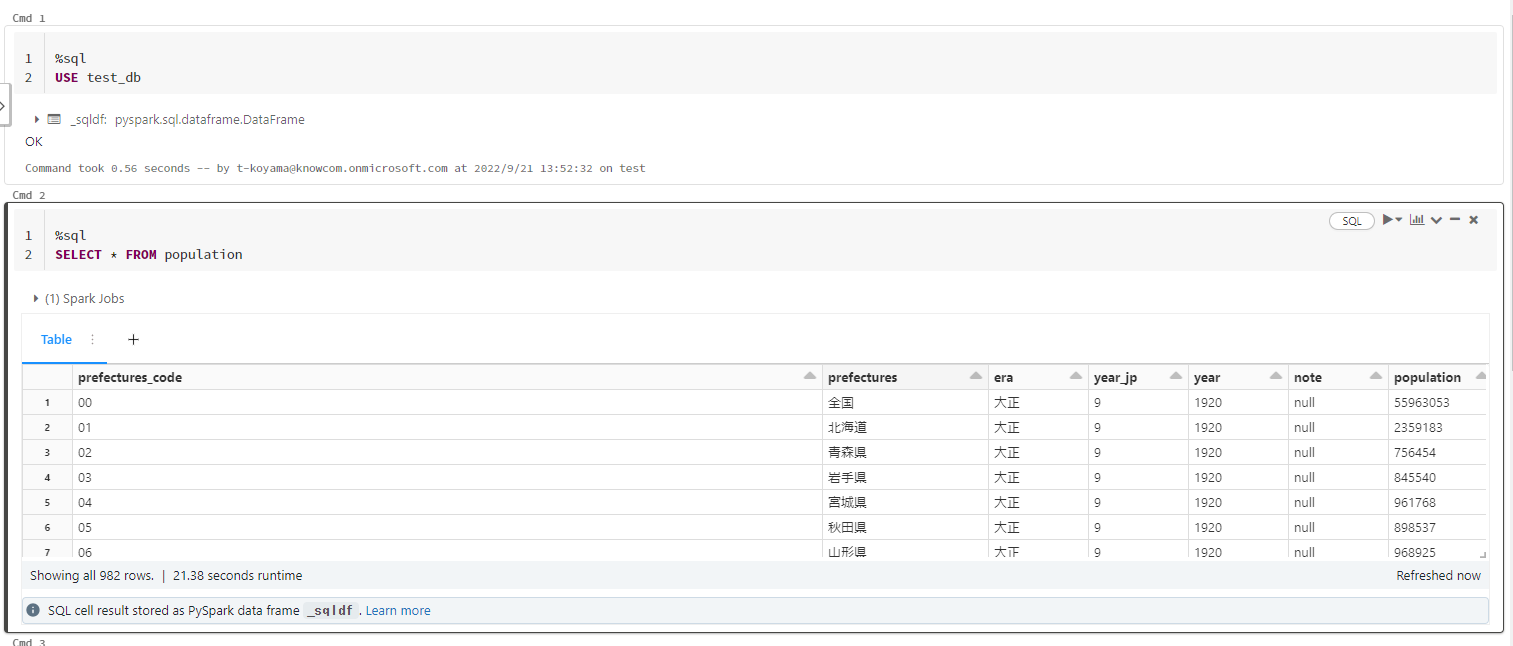
Task: Open the visualization chart icon in Cmd 2
Action: pos(1417,220)
